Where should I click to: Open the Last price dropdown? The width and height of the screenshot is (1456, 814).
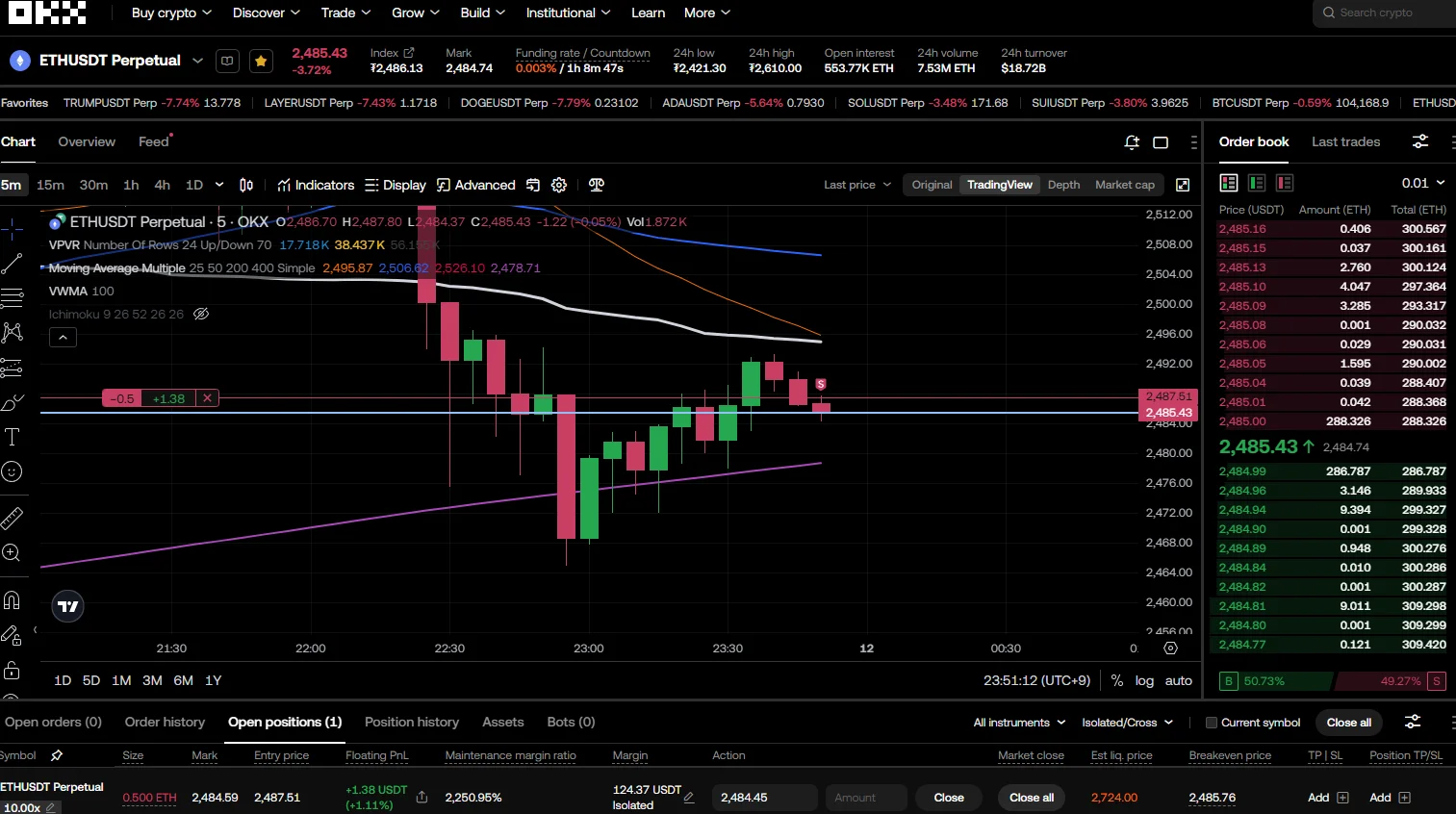[x=857, y=185]
